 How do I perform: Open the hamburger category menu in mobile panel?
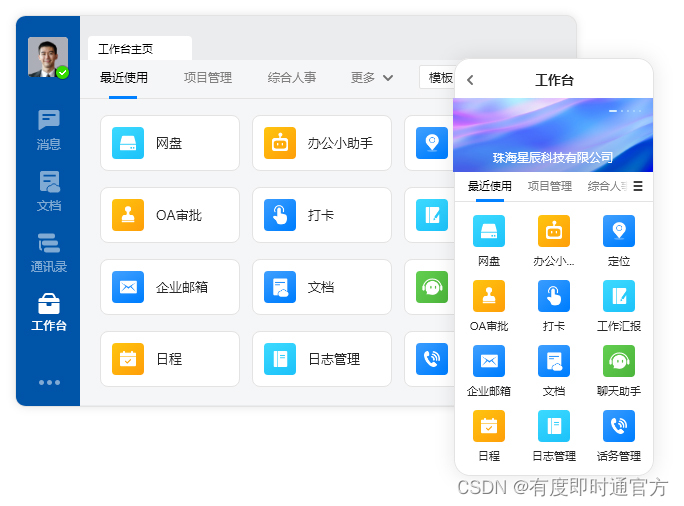tap(638, 186)
